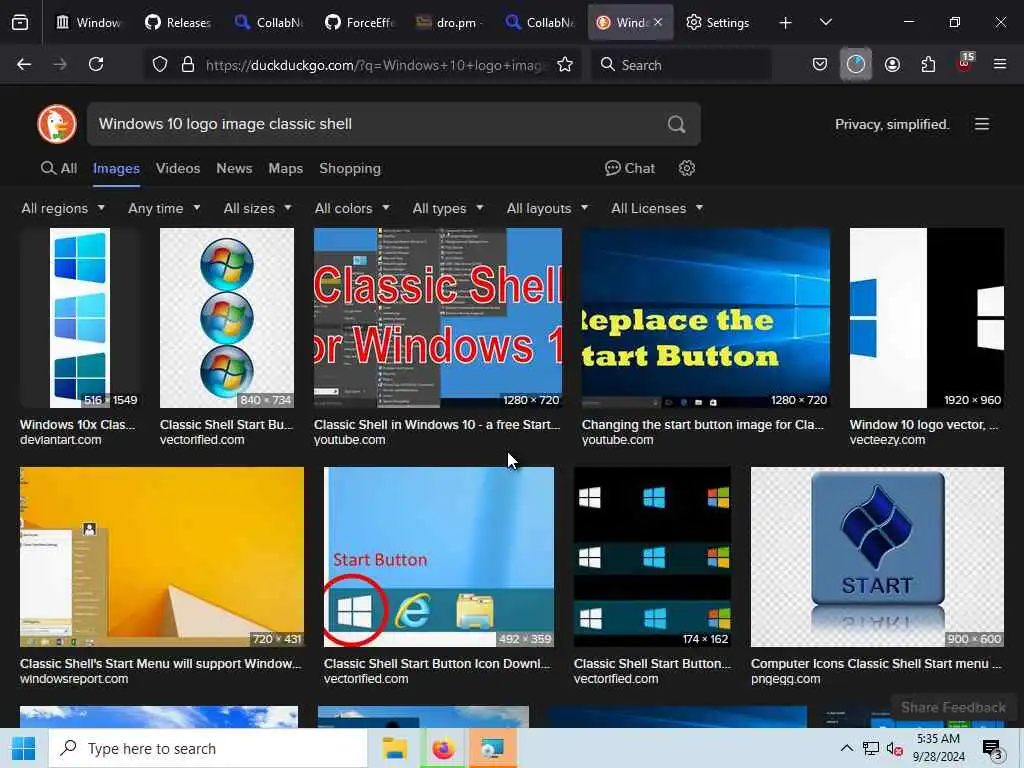Screen dimensions: 1024x768
Task: Open the tracking protection shield icon
Action: point(160,65)
